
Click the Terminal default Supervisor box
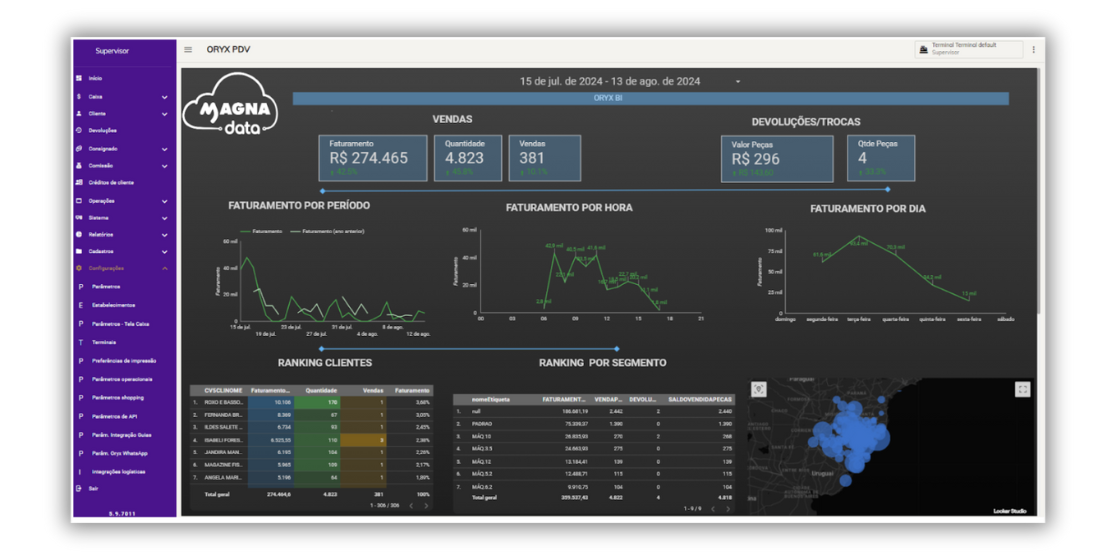pos(969,49)
